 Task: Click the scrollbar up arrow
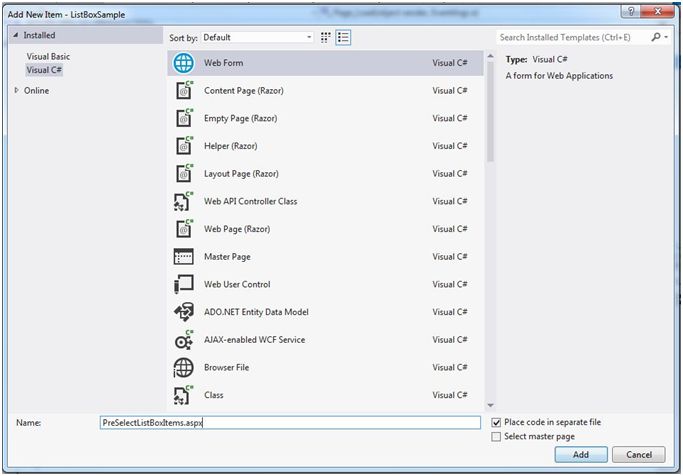click(490, 56)
